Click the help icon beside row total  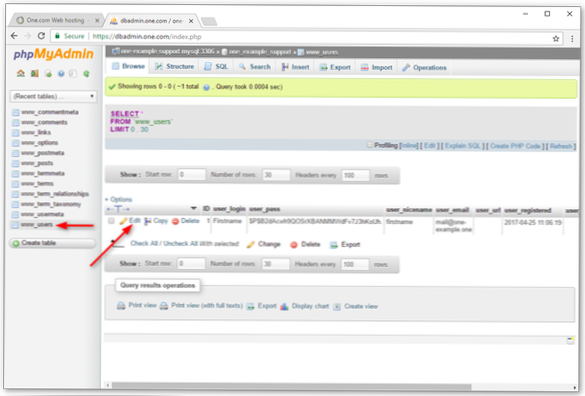coord(206,87)
